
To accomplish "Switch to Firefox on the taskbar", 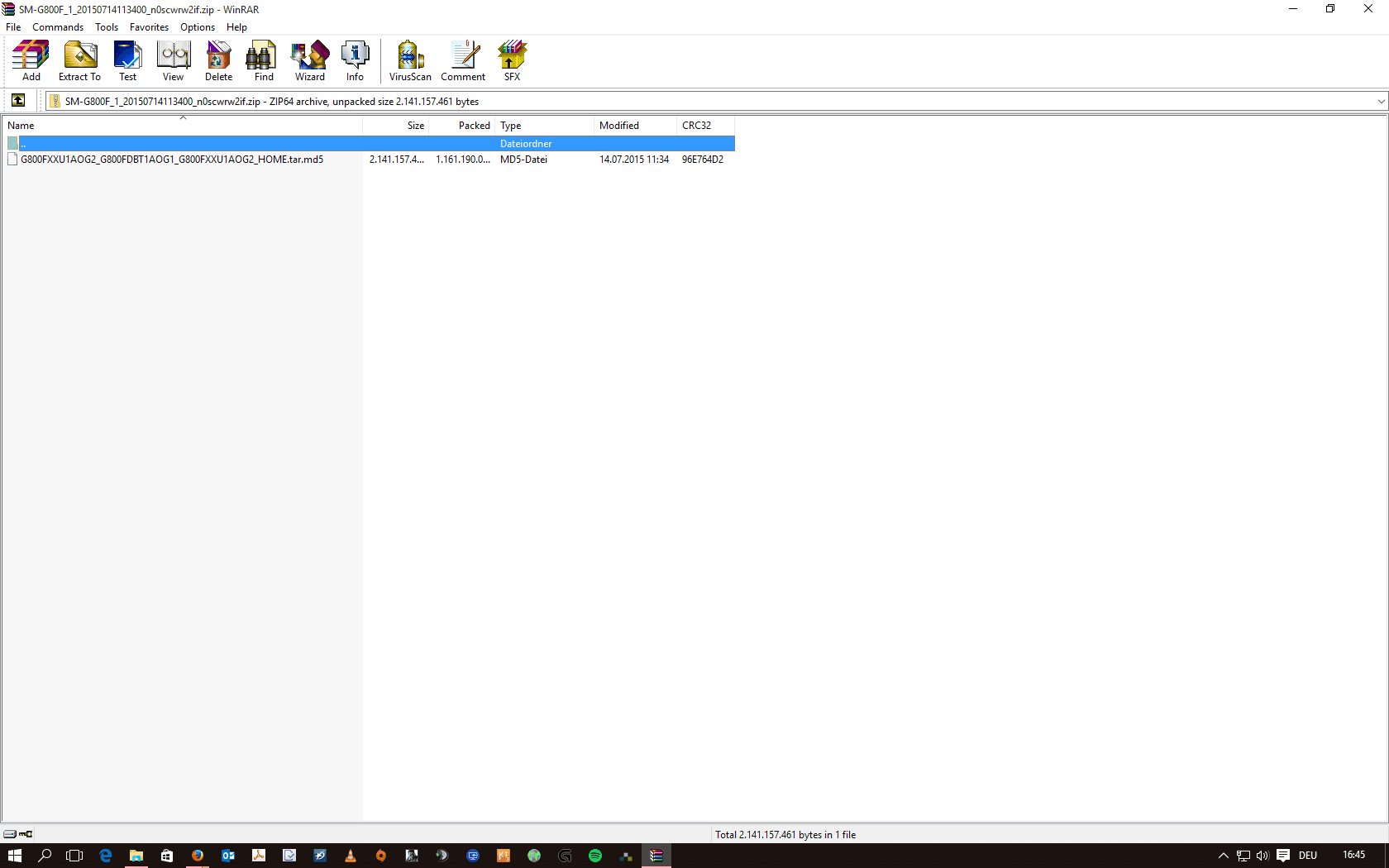I will pyautogui.click(x=197, y=856).
